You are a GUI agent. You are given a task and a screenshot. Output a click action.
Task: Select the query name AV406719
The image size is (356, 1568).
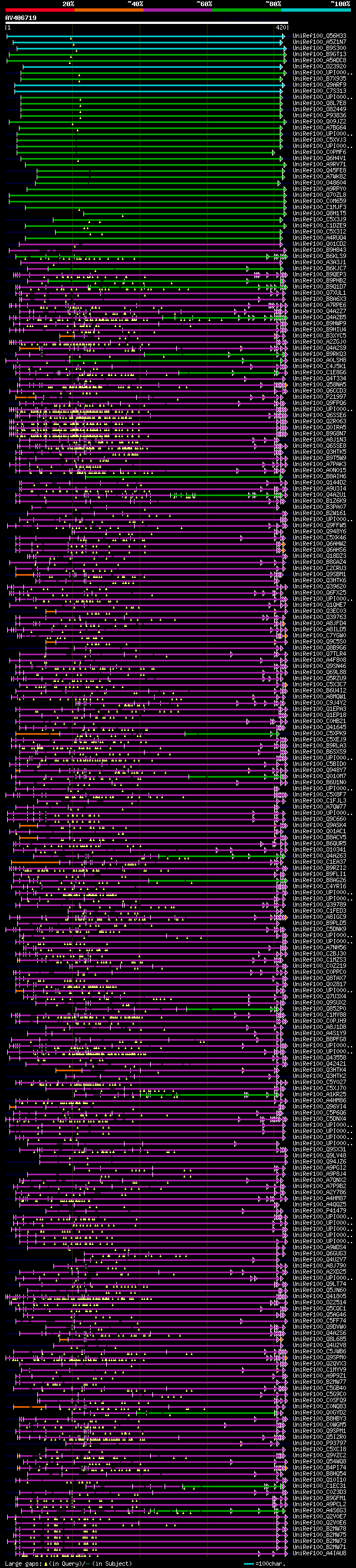click(x=21, y=18)
